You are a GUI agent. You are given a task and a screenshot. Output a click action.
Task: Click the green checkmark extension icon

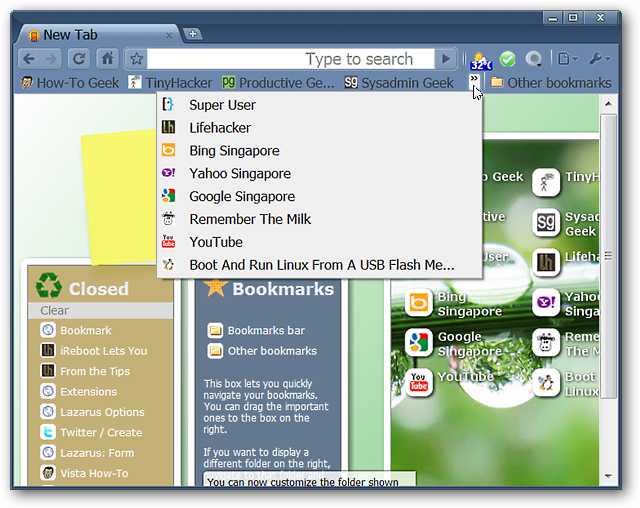[x=508, y=59]
